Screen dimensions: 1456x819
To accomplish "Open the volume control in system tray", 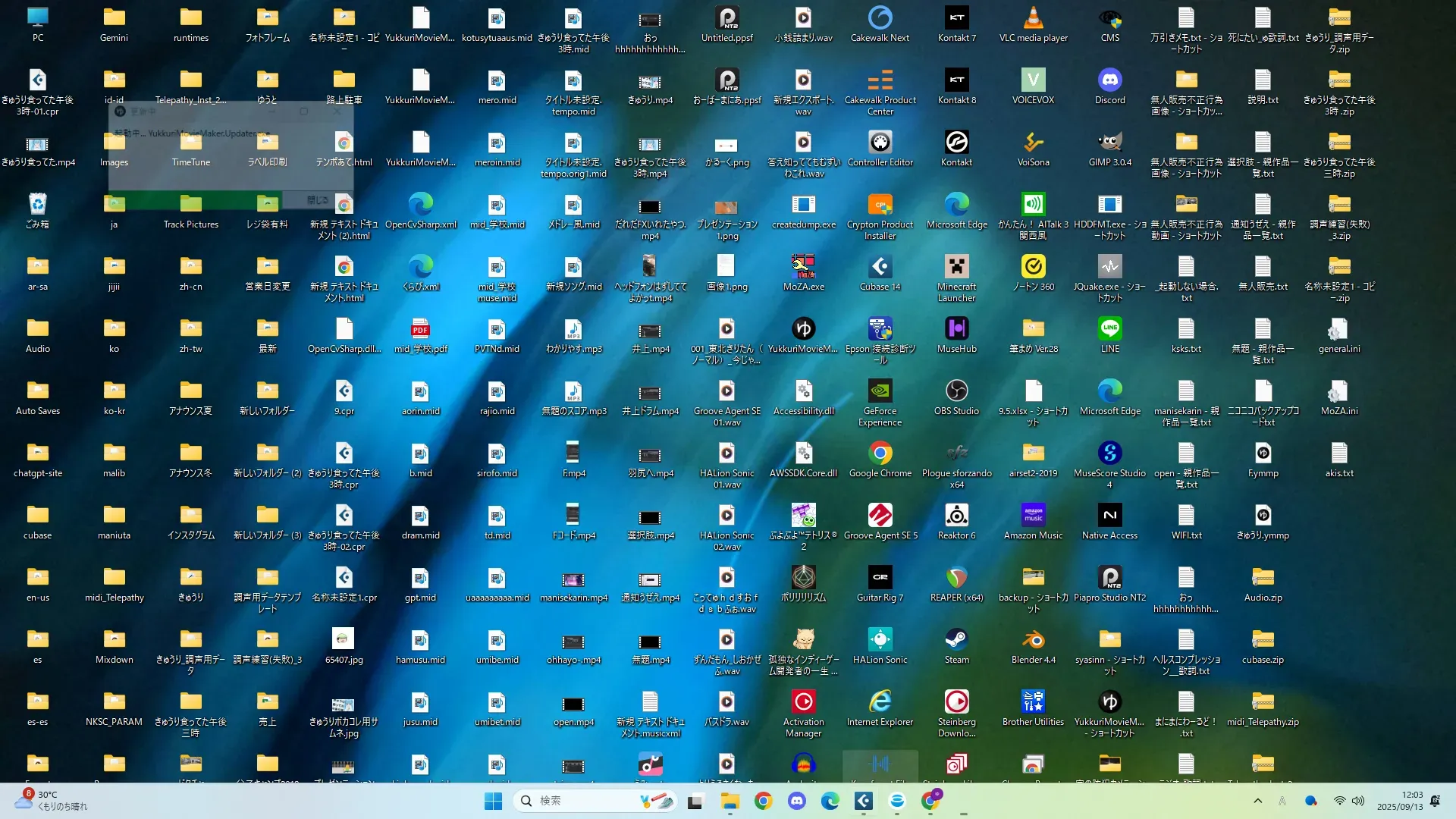I will (x=1357, y=801).
